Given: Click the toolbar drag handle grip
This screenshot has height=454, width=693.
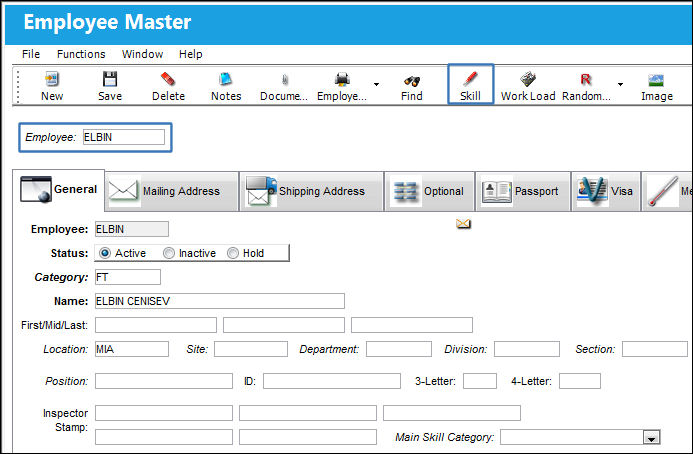Looking at the screenshot, I should [x=18, y=87].
